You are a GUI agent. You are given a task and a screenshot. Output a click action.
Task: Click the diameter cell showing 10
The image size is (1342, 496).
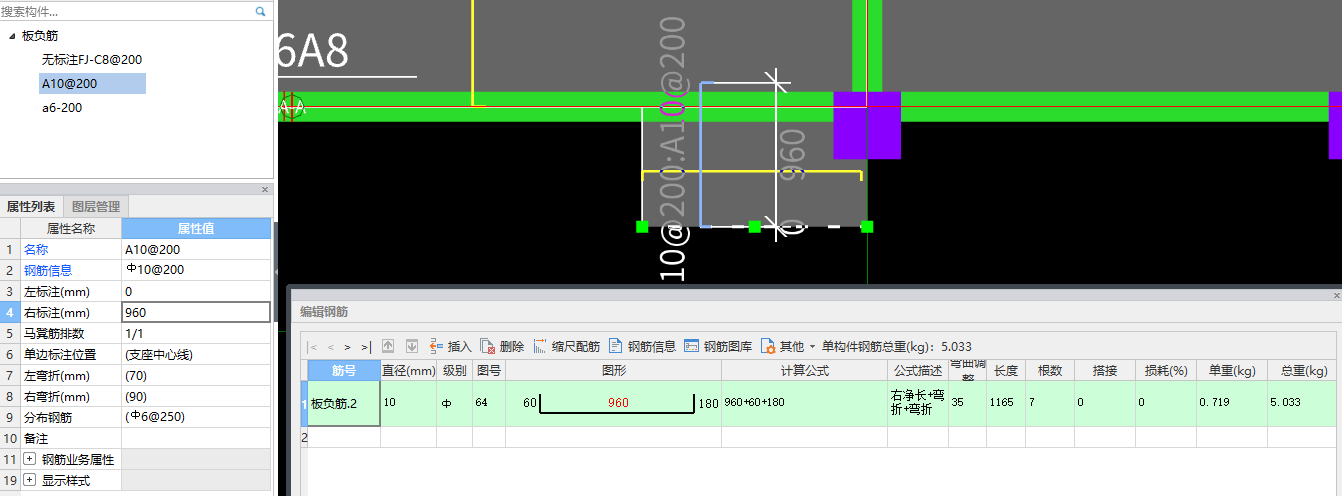point(408,403)
